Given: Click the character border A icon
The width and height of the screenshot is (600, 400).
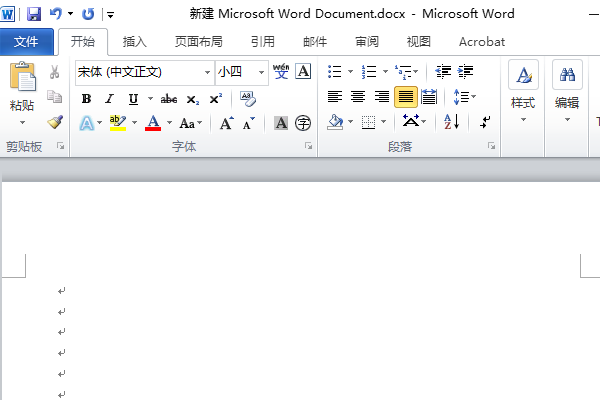Looking at the screenshot, I should 303,71.
